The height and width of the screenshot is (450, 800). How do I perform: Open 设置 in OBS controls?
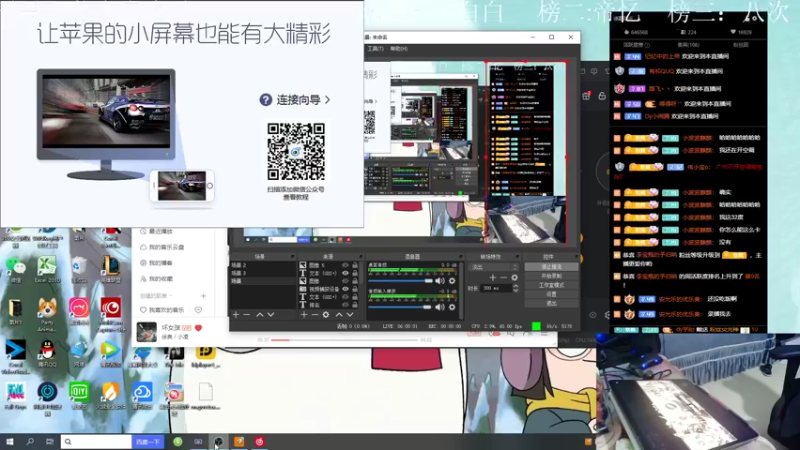pos(551,294)
